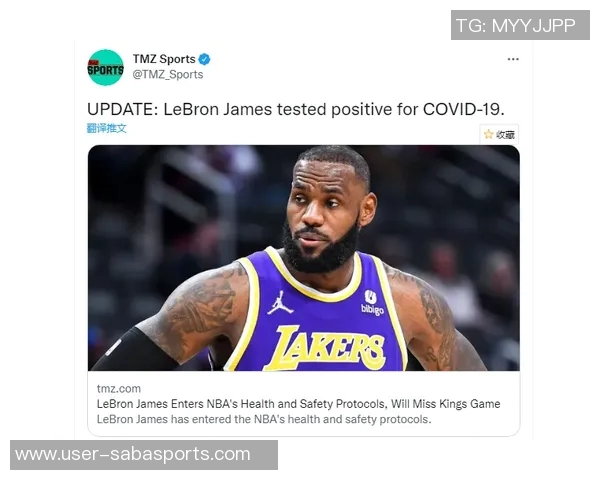Image resolution: width=600 pixels, height=480 pixels.
Task: Click the Lakers jersey logo in the photo
Action: [324, 348]
